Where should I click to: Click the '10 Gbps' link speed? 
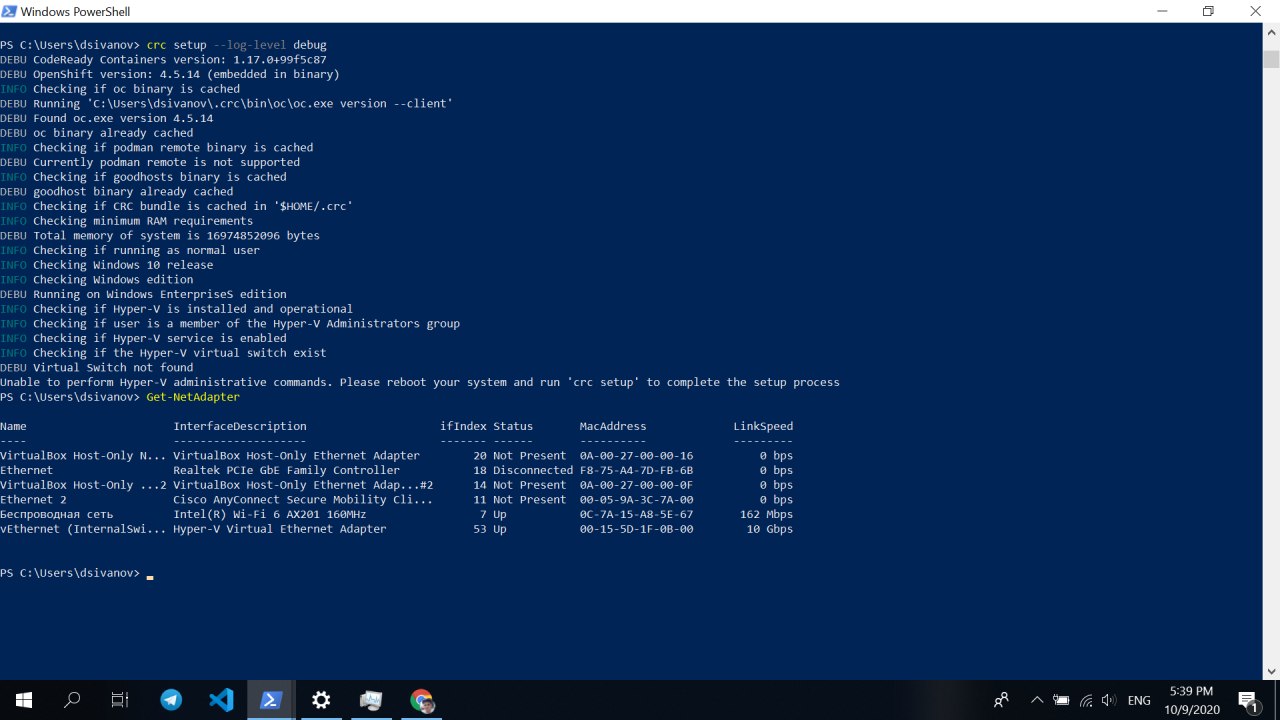pyautogui.click(x=769, y=529)
